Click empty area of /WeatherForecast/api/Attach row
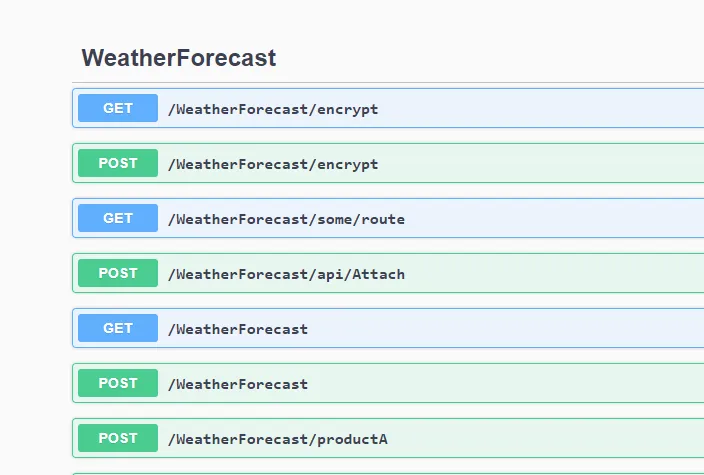704x475 pixels. [550, 273]
